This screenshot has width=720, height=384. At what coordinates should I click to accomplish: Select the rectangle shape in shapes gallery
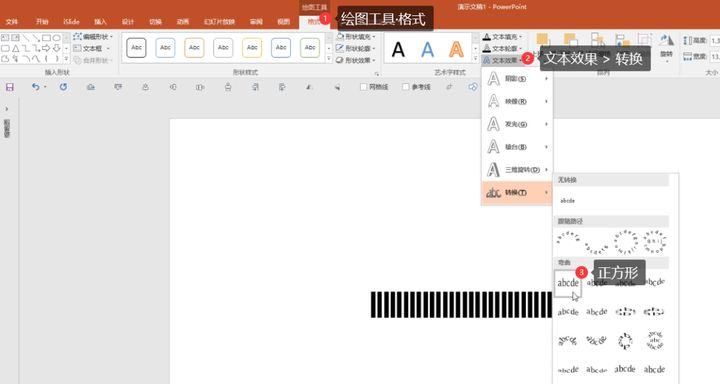(46, 38)
